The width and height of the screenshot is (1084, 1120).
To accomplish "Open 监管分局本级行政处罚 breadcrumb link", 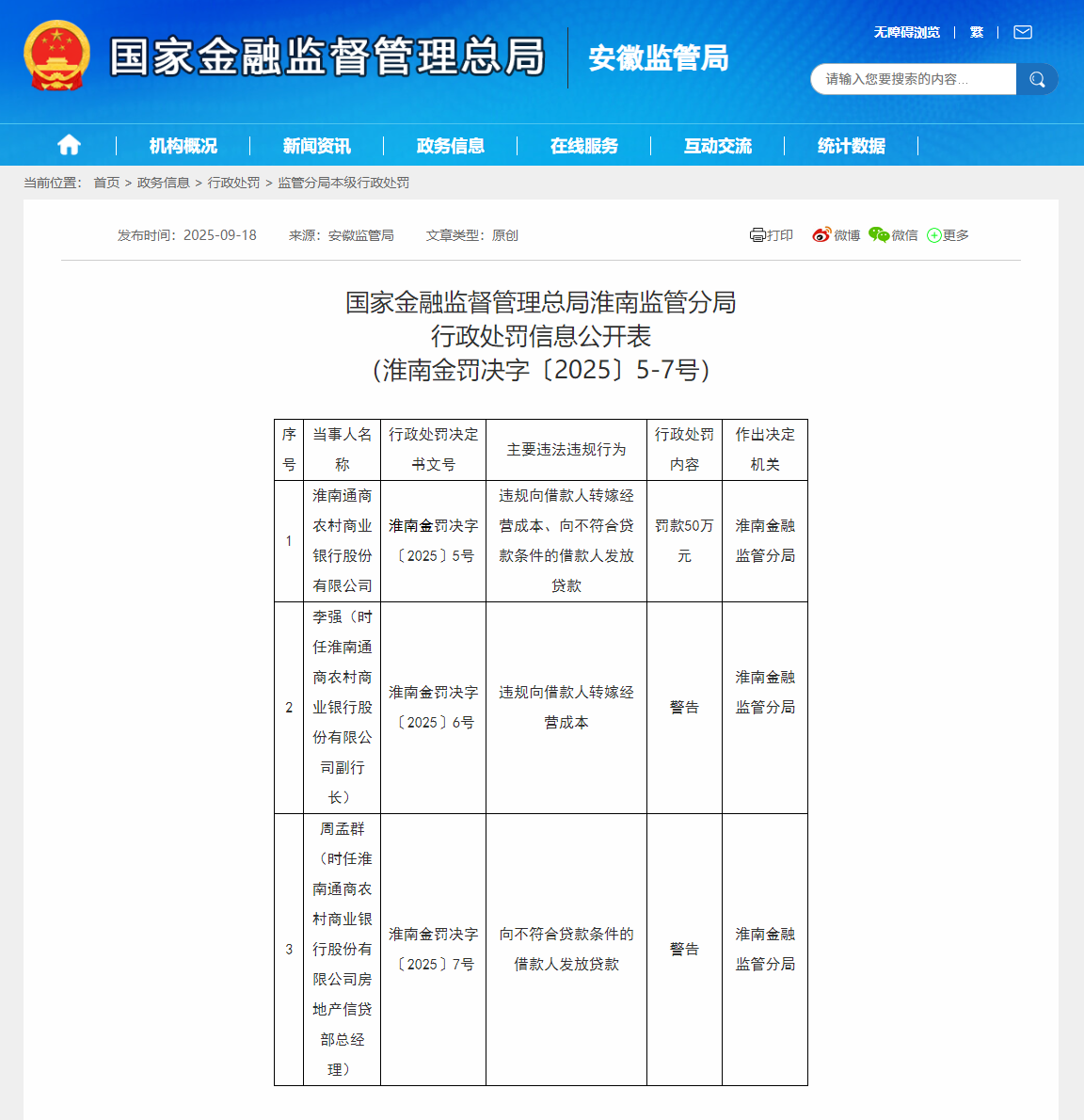I will pos(344,183).
